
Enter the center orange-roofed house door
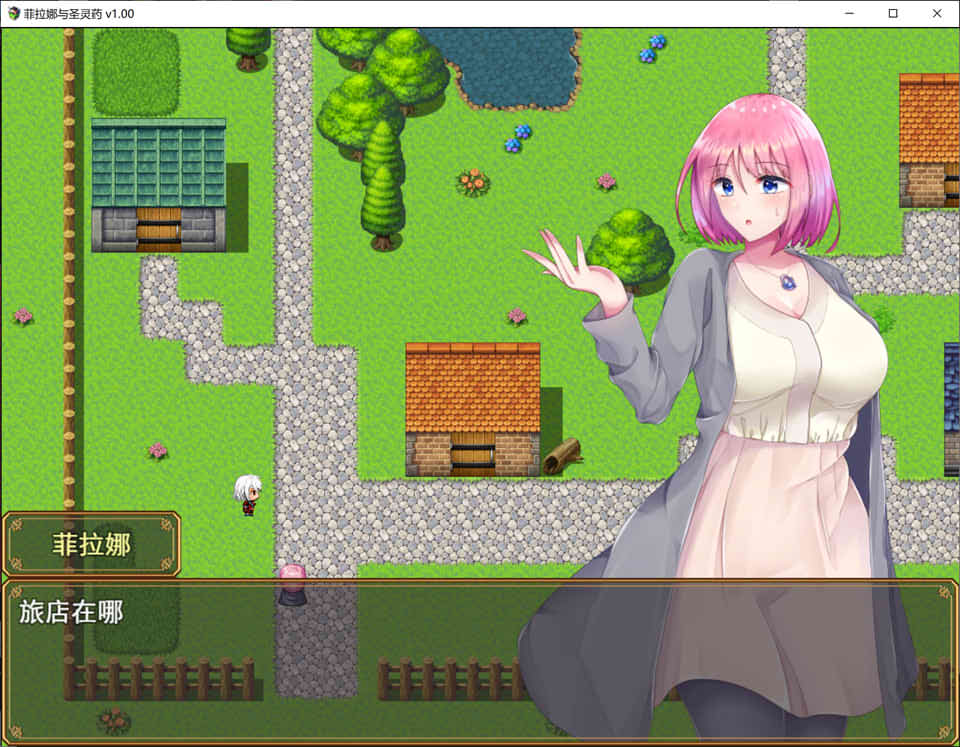tap(472, 455)
